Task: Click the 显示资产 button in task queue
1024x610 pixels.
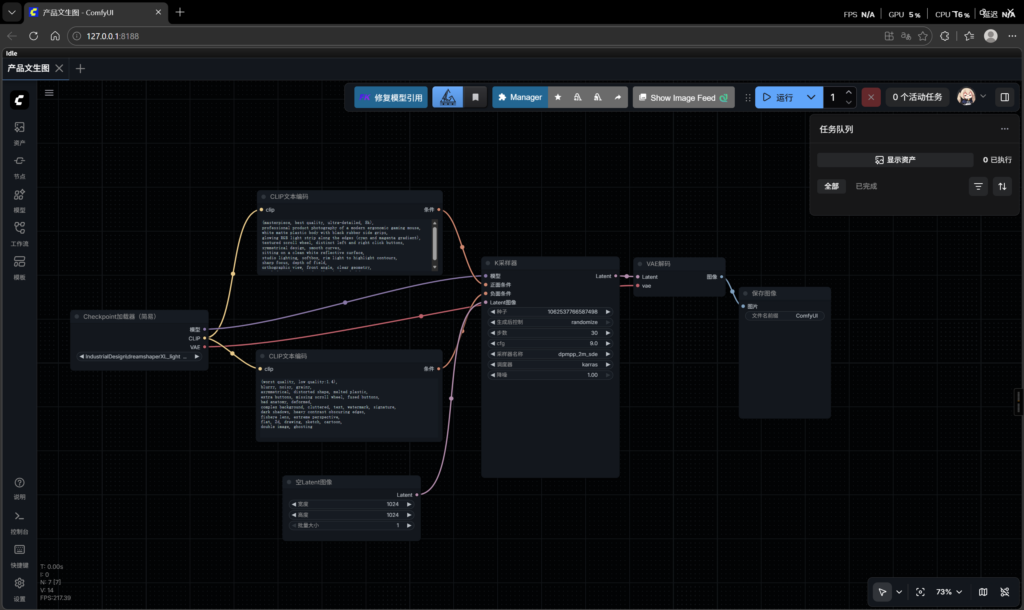Action: point(895,159)
